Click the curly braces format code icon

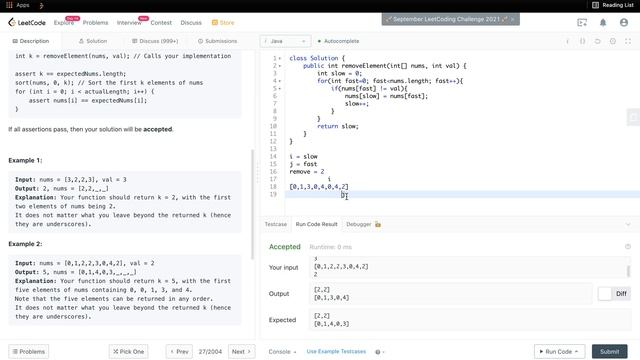pyautogui.click(x=582, y=41)
